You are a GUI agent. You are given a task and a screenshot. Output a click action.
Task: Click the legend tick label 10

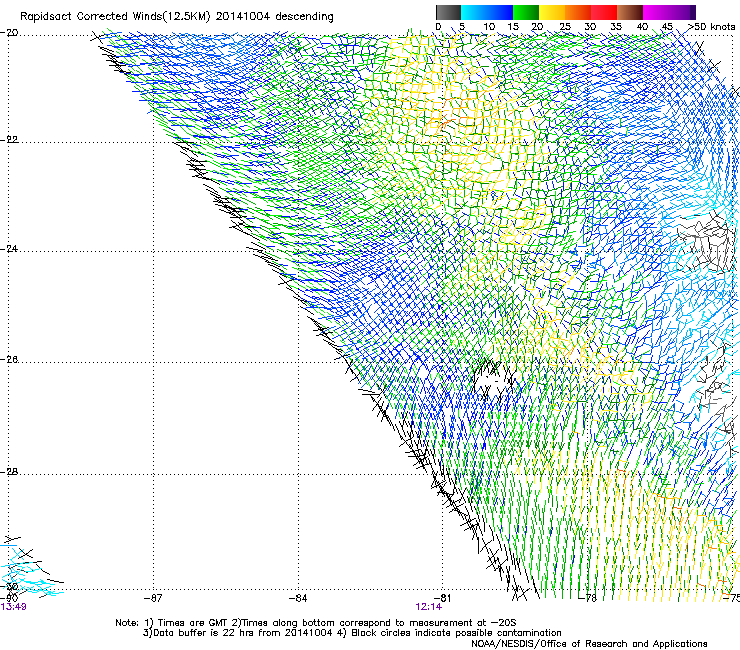coord(489,26)
